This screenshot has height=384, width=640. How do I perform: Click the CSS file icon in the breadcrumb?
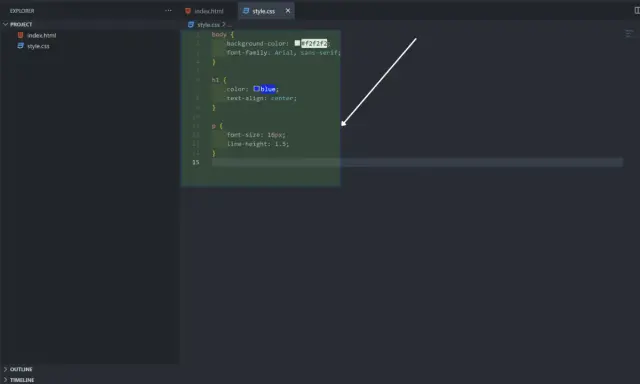pyautogui.click(x=191, y=25)
